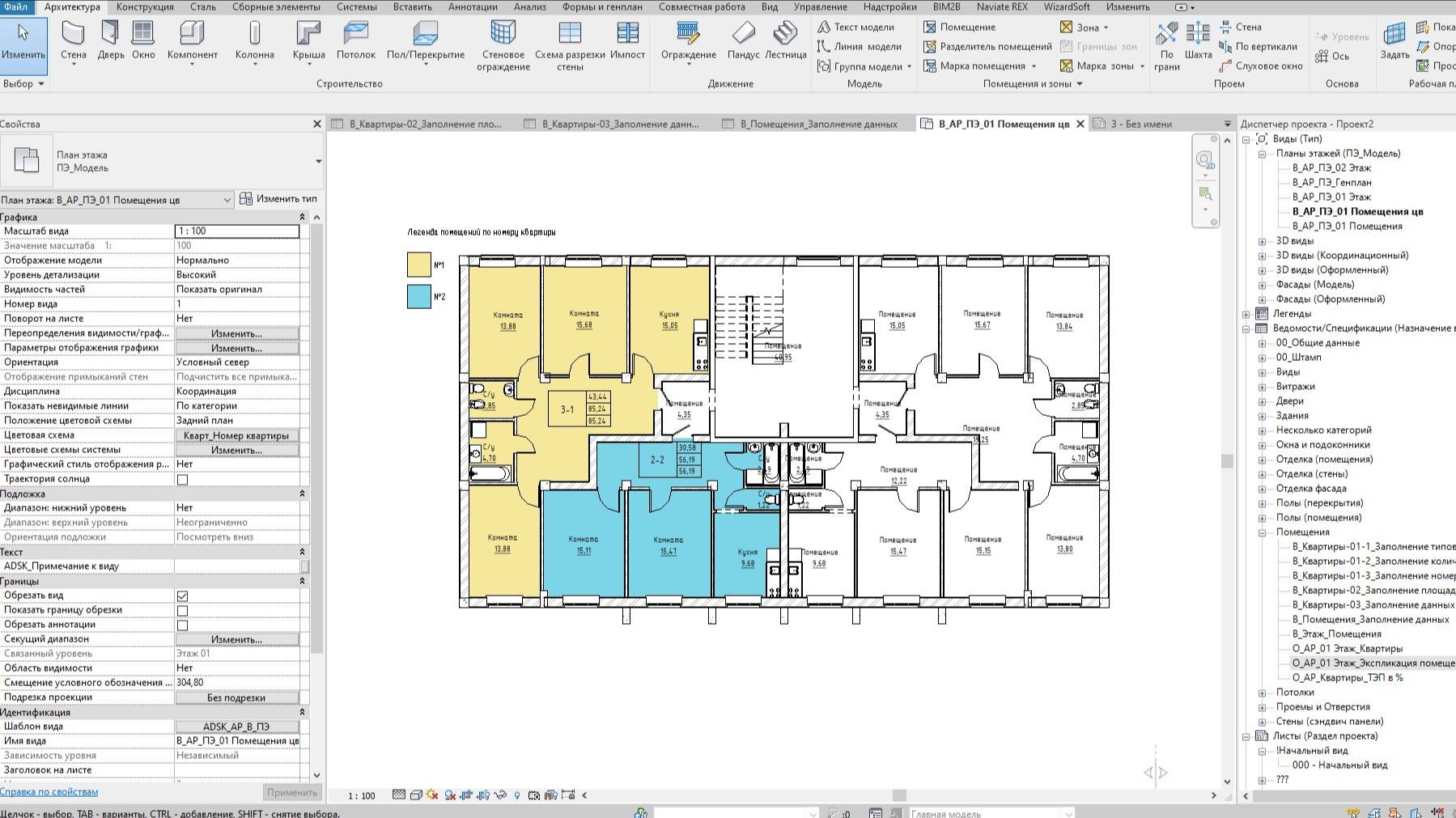1456x818 pixels.
Task: Select the Потолок ceiling tool
Action: (x=355, y=40)
